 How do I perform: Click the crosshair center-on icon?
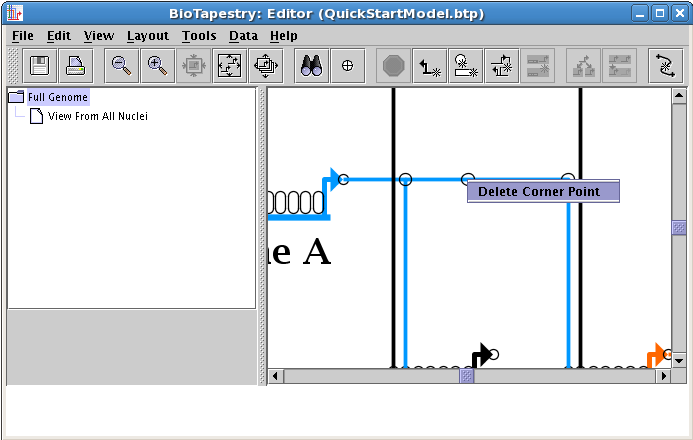[x=347, y=66]
